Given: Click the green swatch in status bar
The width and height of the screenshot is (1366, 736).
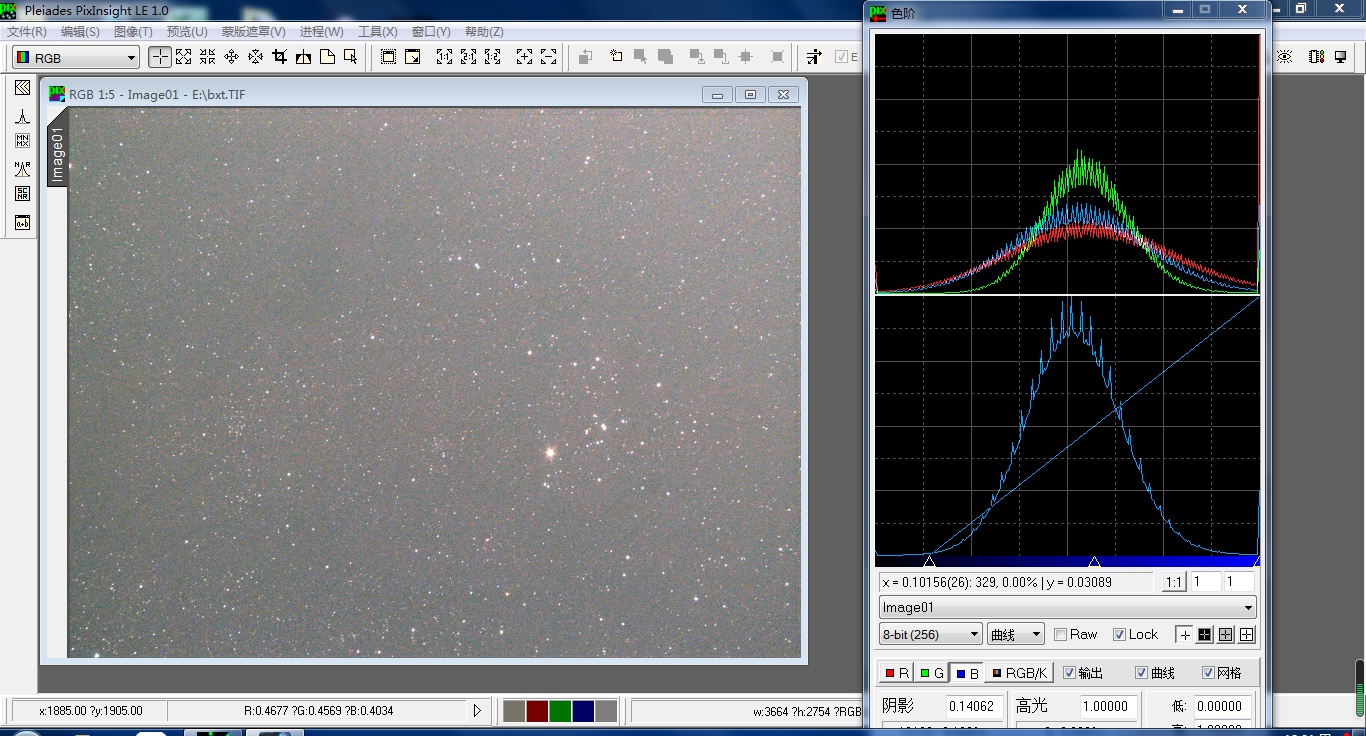Looking at the screenshot, I should pos(560,711).
